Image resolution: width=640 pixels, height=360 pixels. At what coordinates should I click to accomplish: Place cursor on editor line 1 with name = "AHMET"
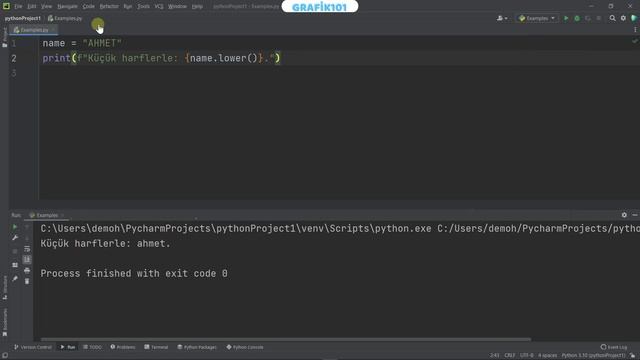click(82, 43)
